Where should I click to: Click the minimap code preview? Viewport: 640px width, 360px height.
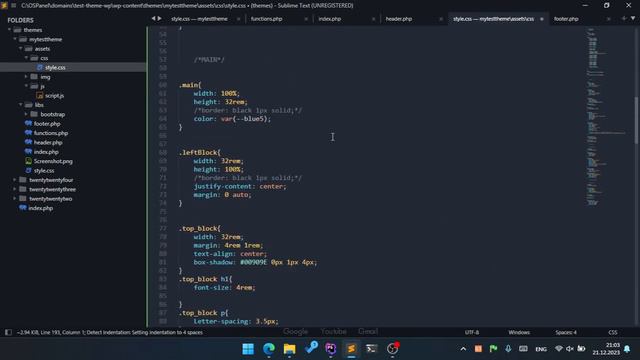606,116
